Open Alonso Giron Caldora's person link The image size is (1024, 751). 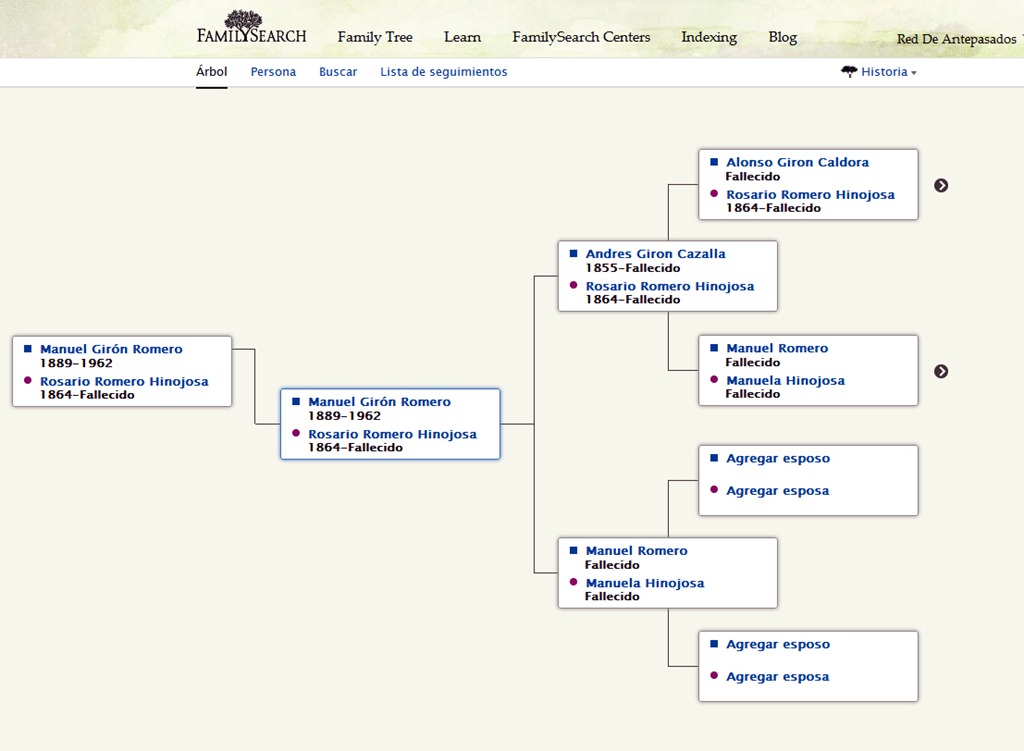pos(797,163)
